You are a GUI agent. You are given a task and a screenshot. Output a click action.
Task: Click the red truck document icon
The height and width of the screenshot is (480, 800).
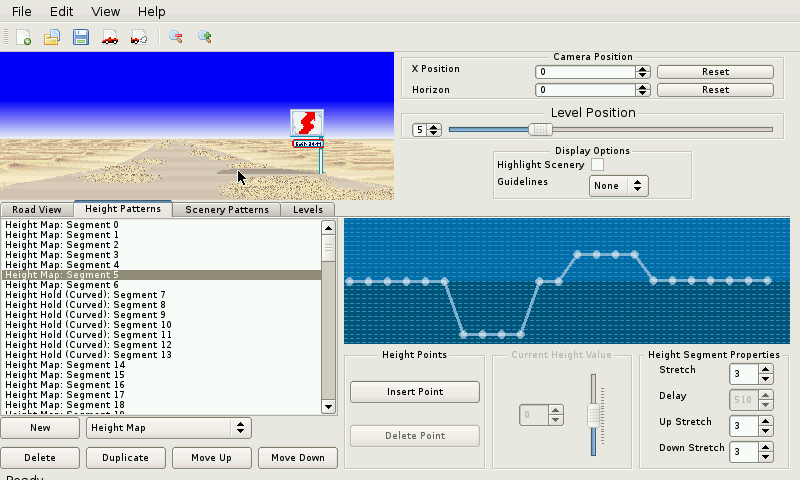(139, 37)
